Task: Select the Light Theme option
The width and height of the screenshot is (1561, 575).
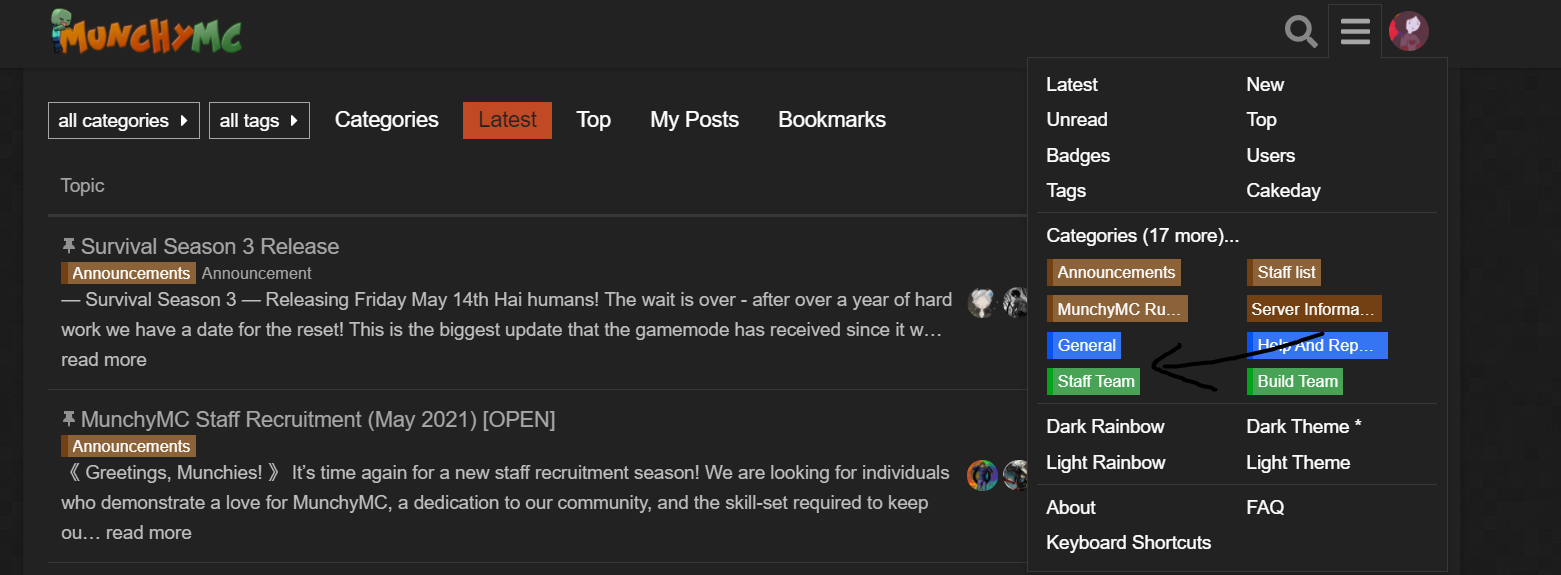Action: [1298, 463]
